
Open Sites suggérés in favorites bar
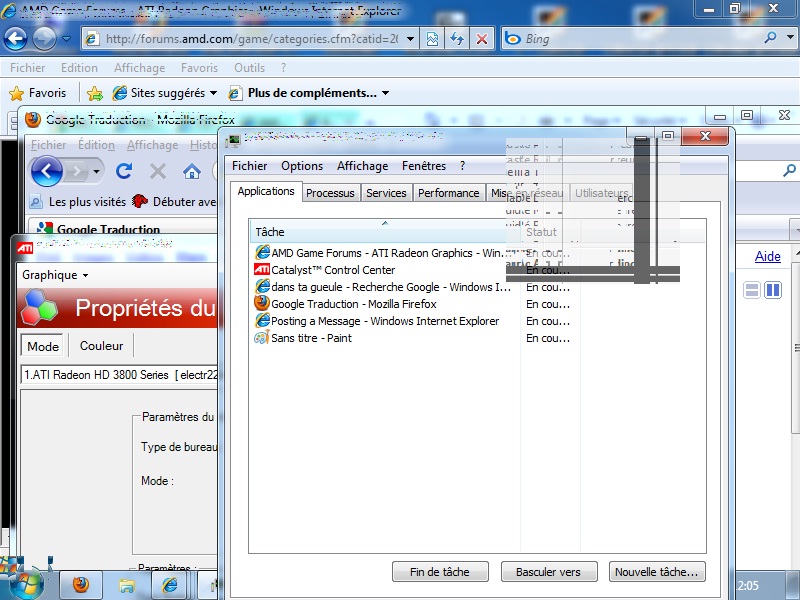[x=165, y=93]
